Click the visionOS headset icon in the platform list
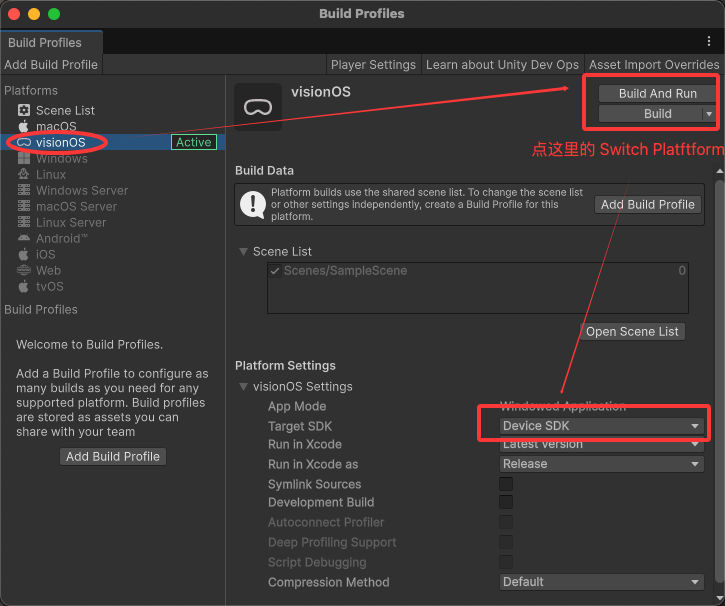The image size is (725, 606). tap(24, 142)
